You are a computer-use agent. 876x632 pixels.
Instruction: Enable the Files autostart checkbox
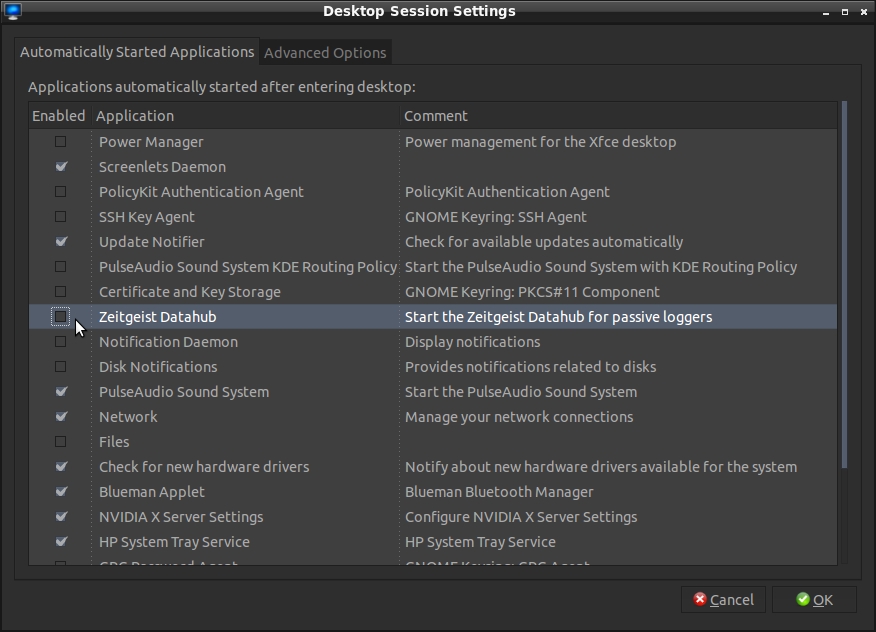[x=61, y=442]
